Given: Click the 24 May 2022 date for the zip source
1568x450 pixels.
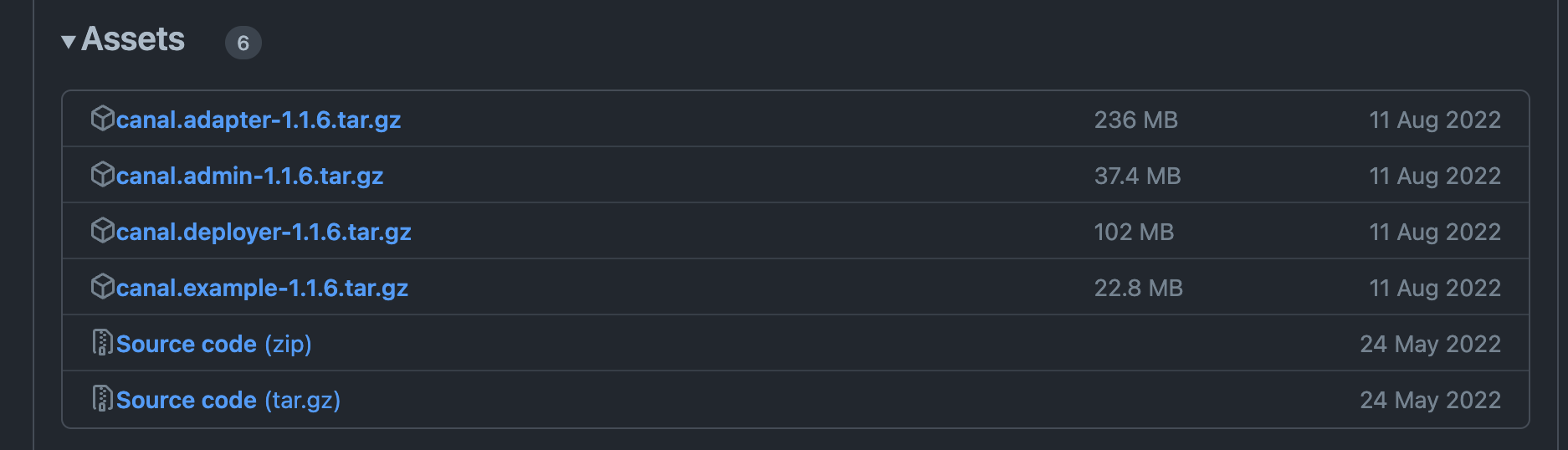Looking at the screenshot, I should pos(1430,344).
